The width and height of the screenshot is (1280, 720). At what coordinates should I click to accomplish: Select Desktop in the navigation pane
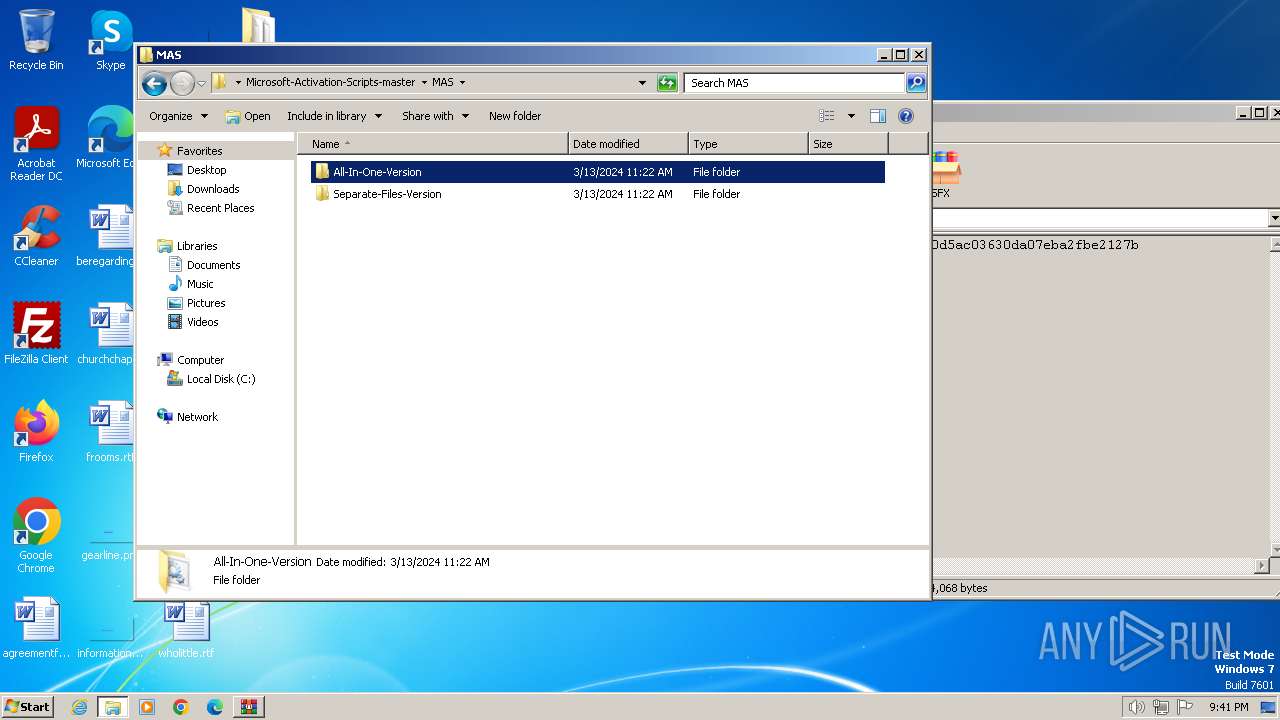(206, 170)
